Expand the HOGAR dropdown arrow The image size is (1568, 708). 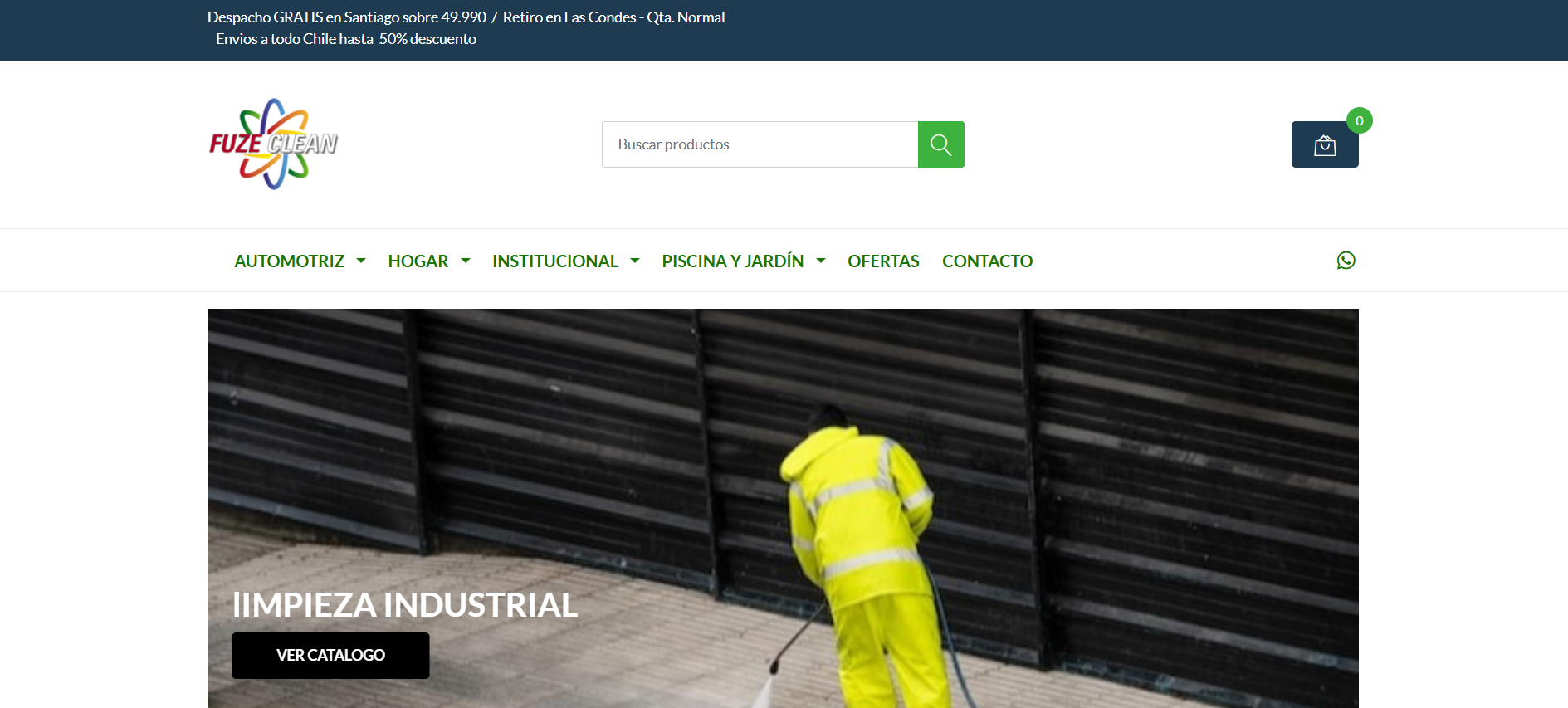466,261
